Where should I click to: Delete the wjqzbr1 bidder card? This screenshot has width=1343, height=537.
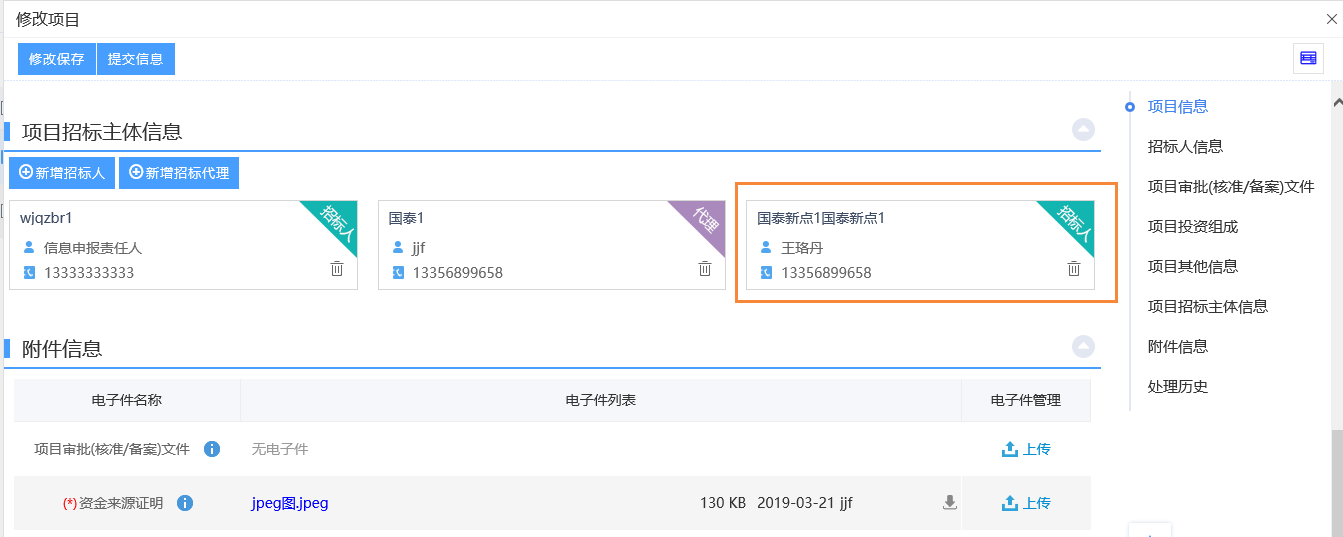337,269
